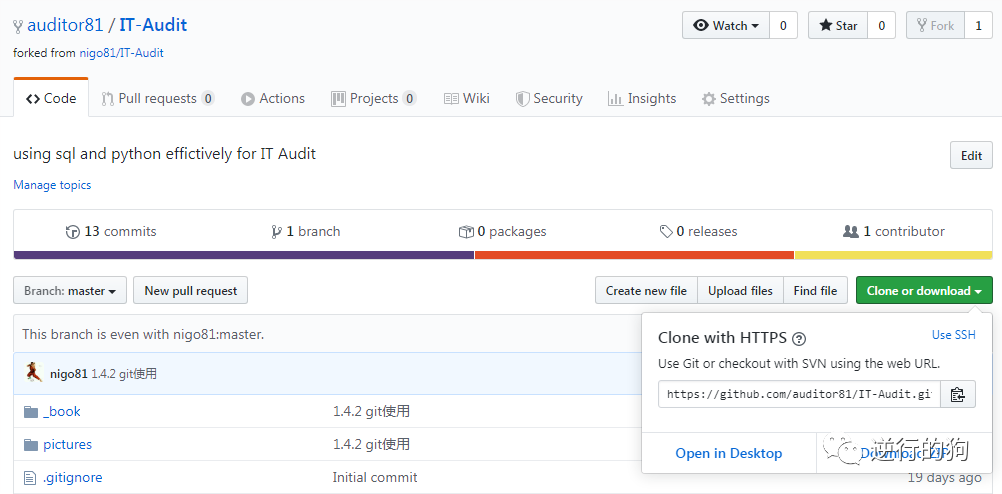Screen dimensions: 1002x494
Task: Open the _book row commit message link
Action: tap(371, 412)
